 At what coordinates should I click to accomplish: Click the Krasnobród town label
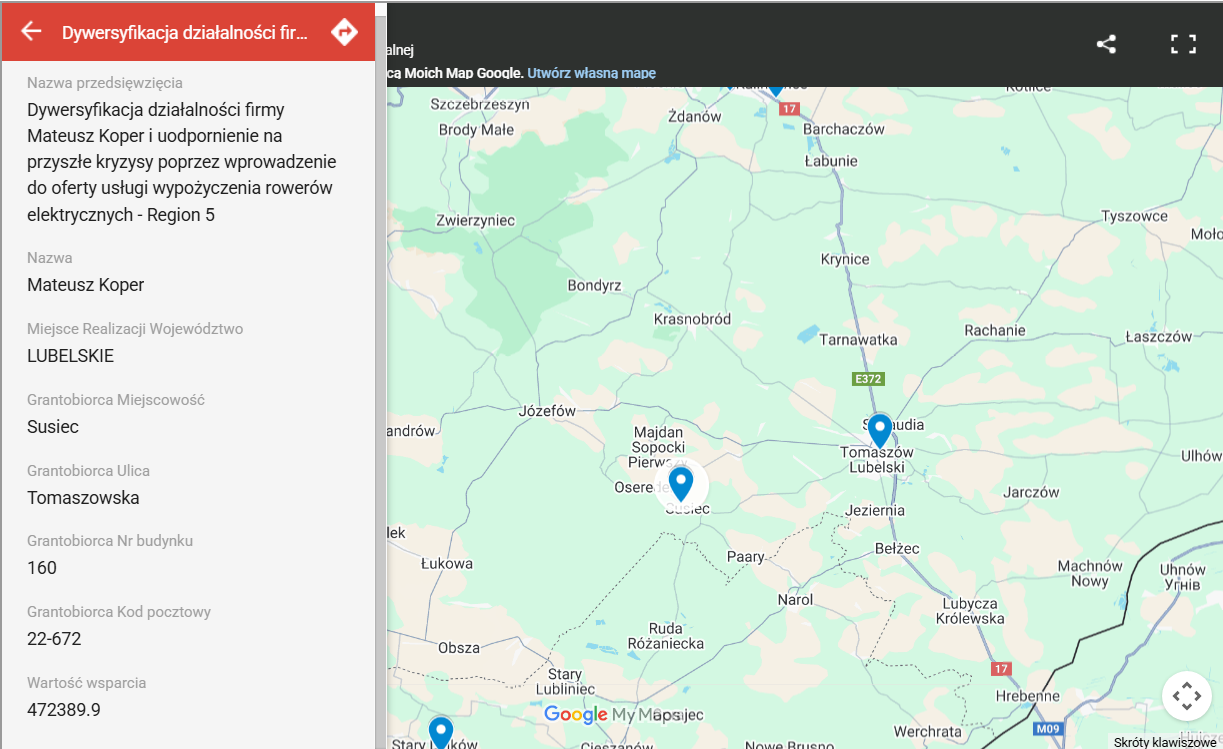click(692, 319)
